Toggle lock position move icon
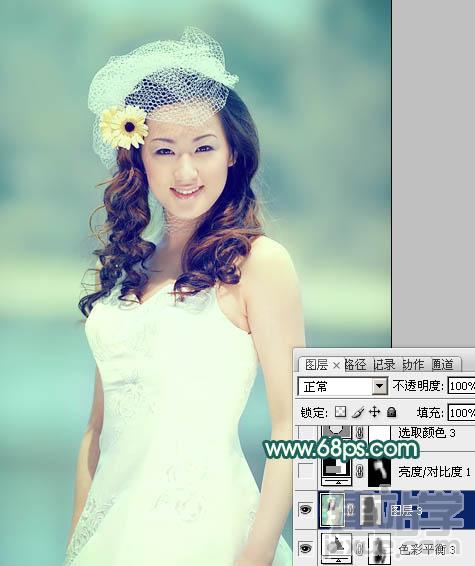This screenshot has width=475, height=566. pos(375,412)
